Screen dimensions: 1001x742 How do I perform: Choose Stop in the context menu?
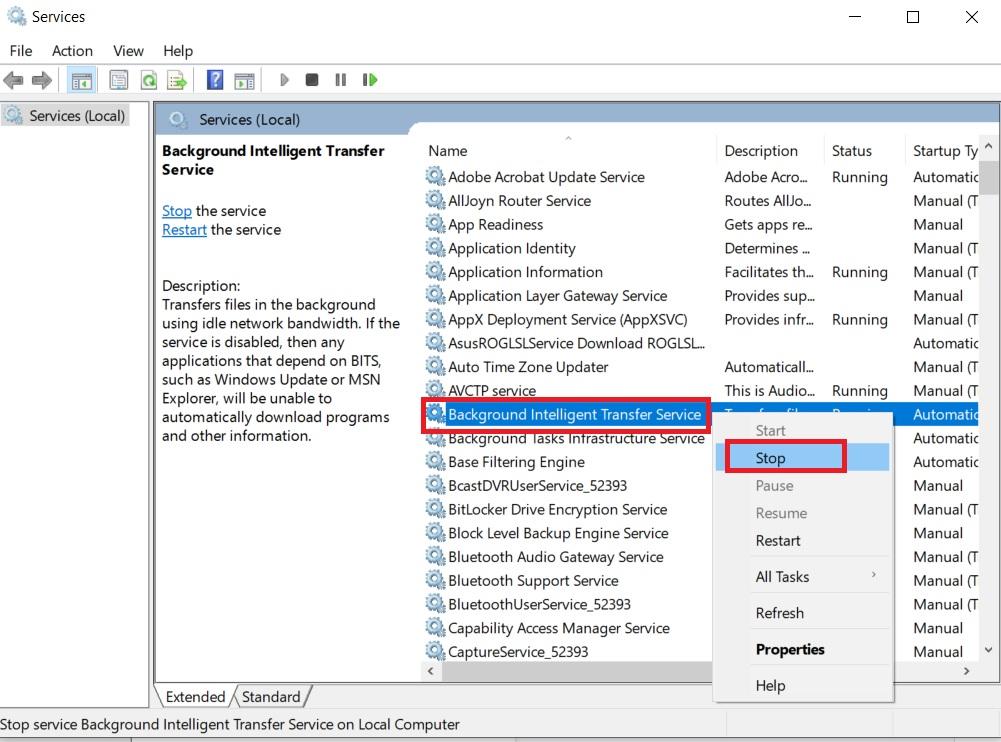[802, 458]
